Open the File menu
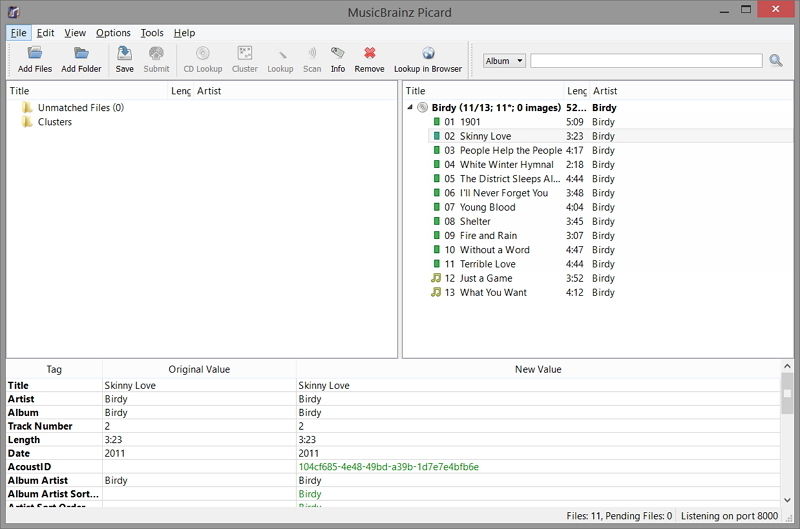 click(18, 33)
